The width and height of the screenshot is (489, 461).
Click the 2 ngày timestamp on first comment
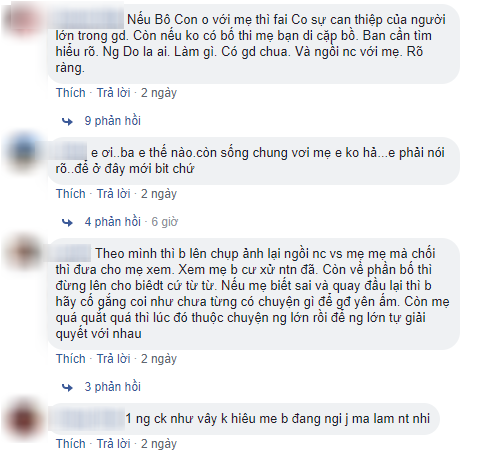coord(159,93)
